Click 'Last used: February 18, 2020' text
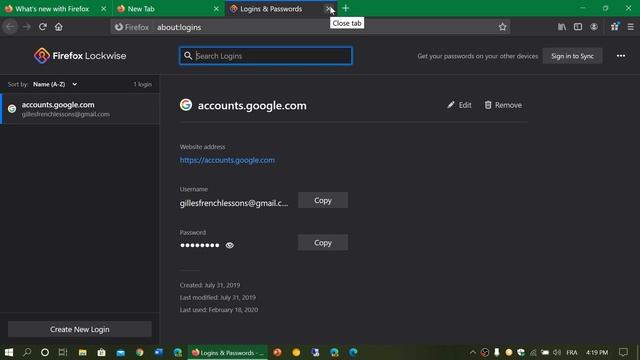Viewport: 640px width, 360px height. pyautogui.click(x=219, y=310)
